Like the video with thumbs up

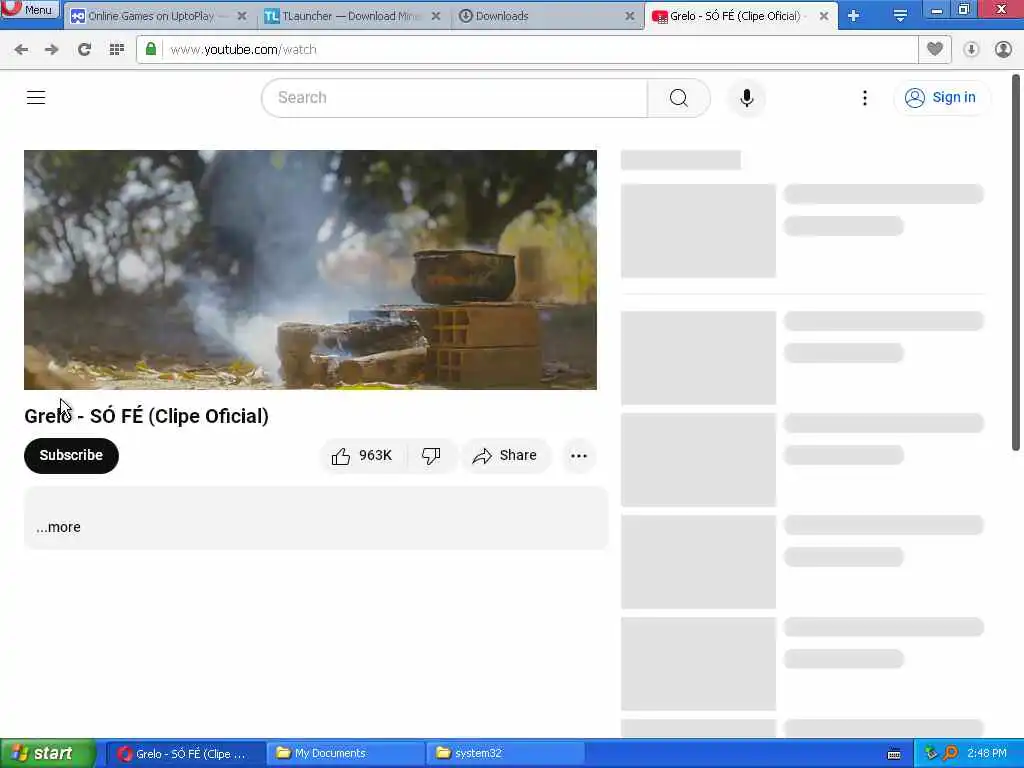pyautogui.click(x=362, y=455)
